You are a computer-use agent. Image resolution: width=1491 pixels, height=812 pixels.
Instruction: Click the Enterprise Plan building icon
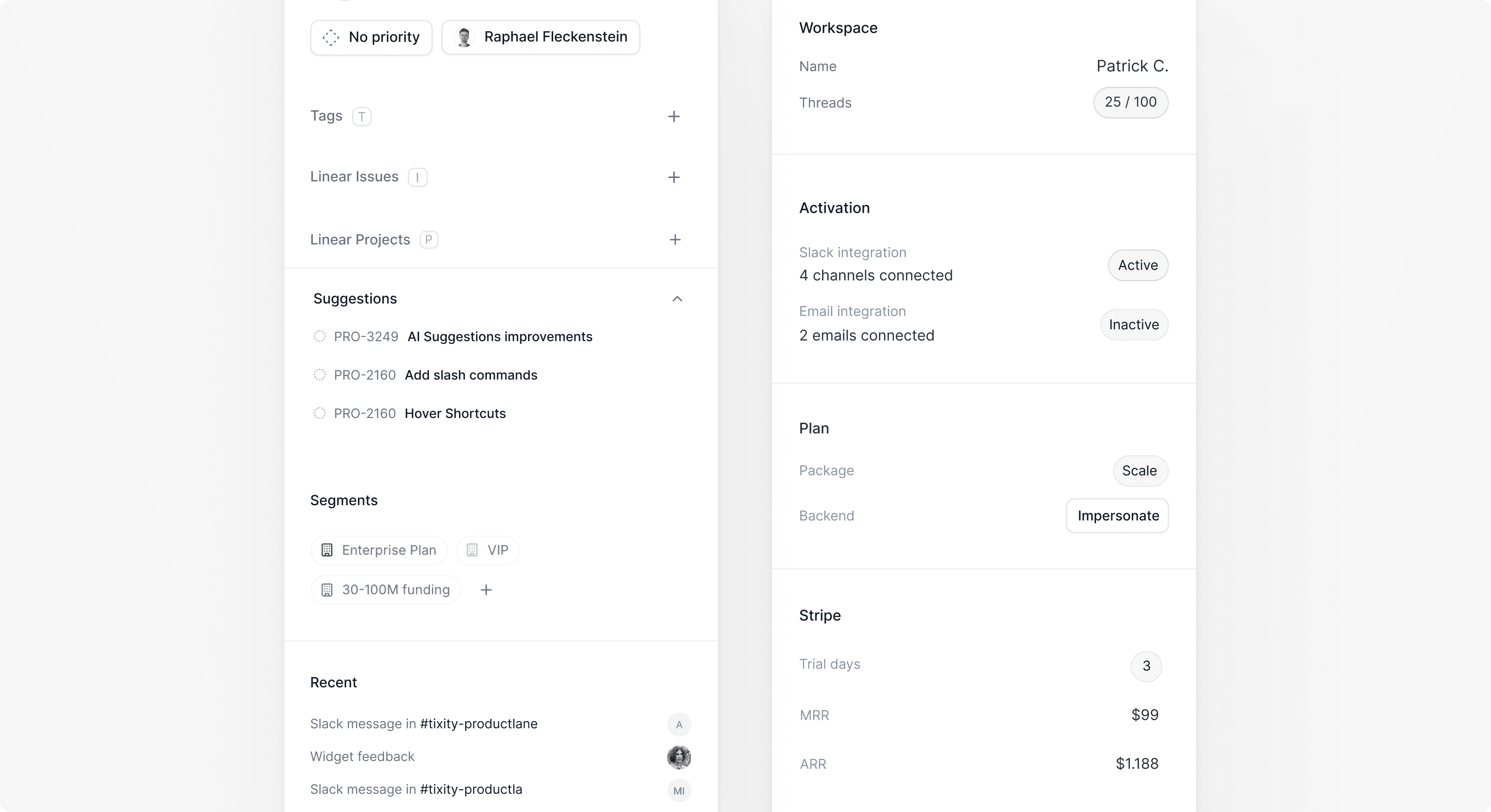(x=327, y=550)
